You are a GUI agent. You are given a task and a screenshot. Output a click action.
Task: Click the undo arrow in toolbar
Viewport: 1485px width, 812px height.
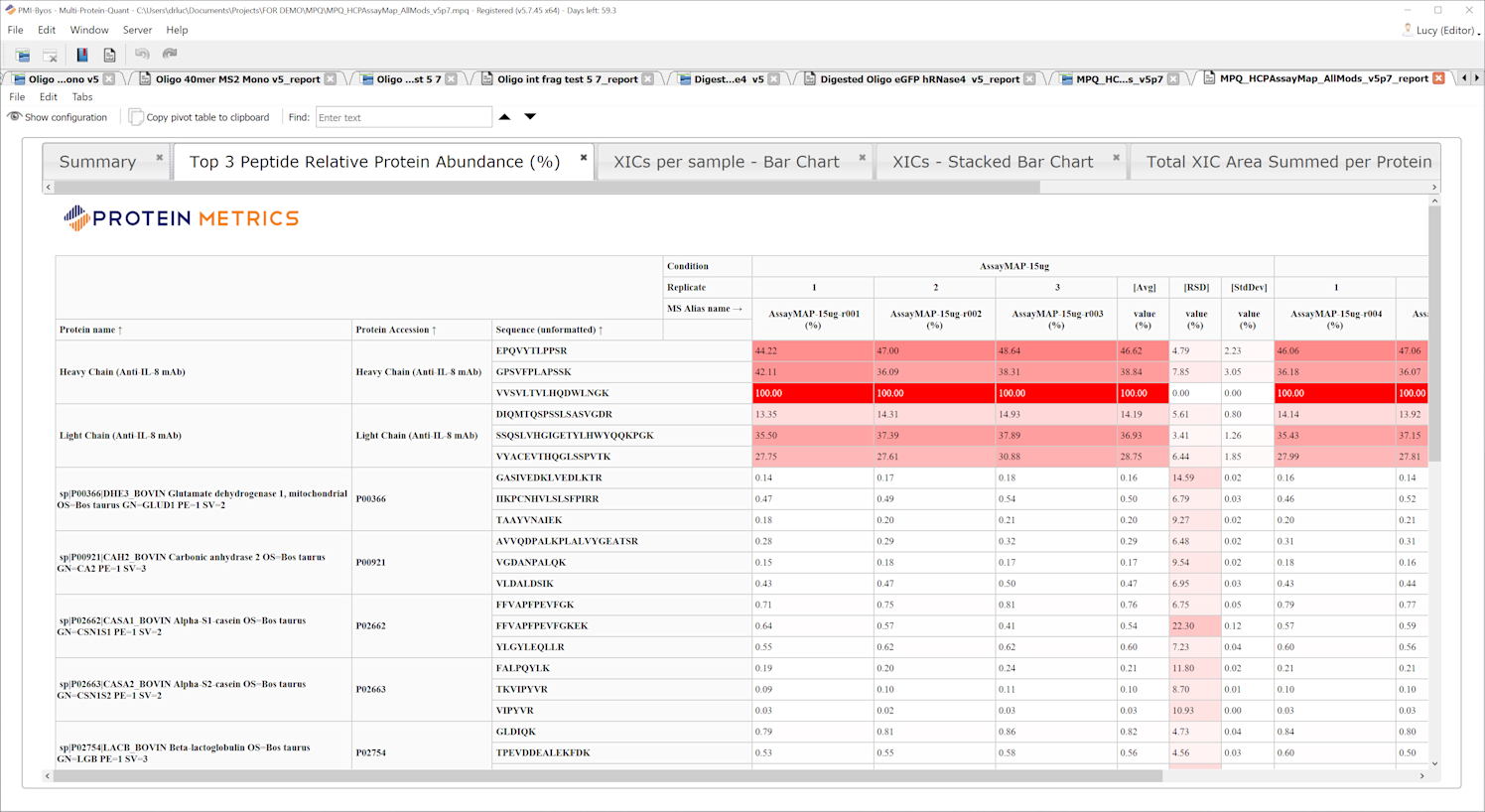coord(142,55)
